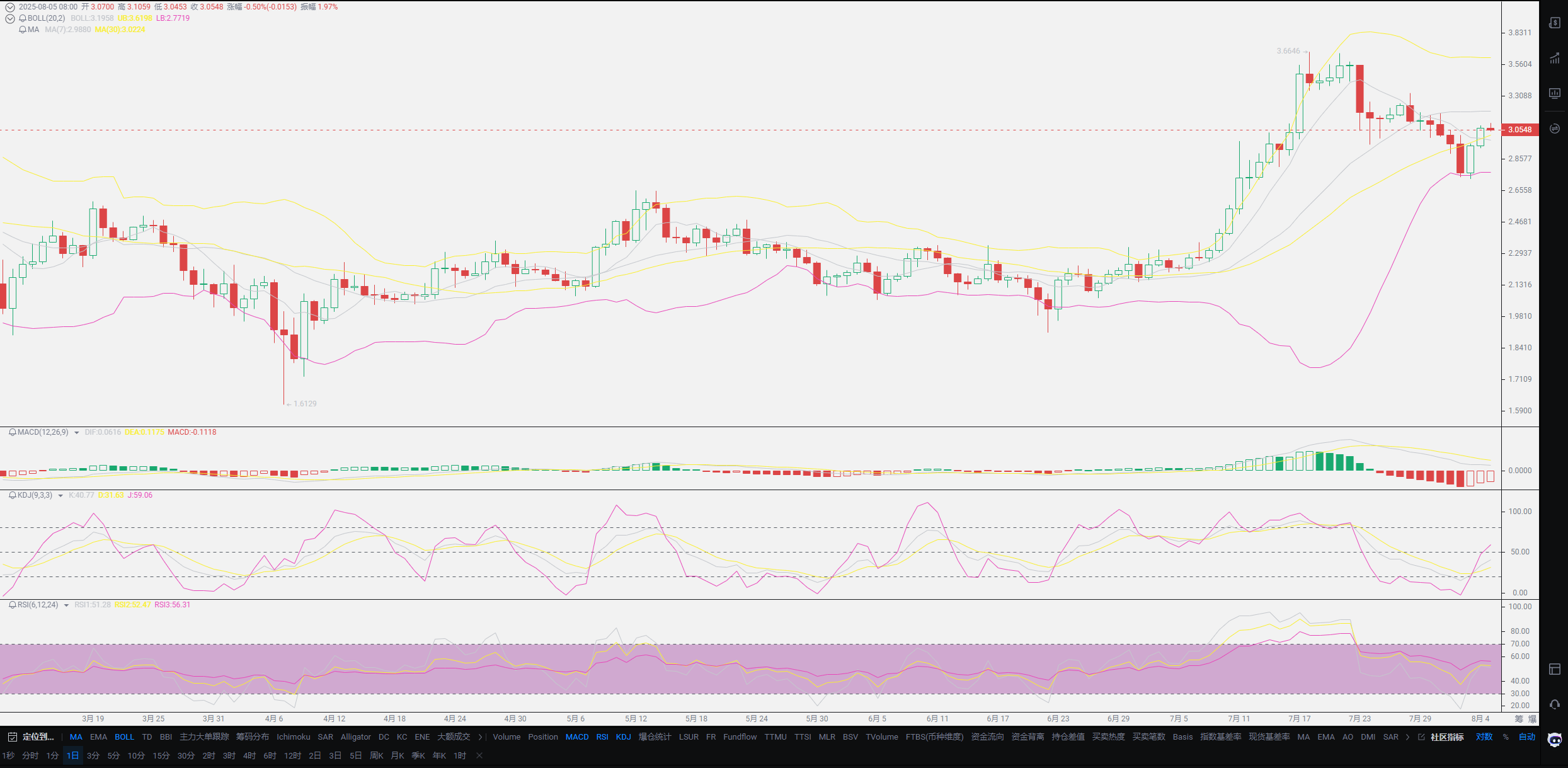Switch to the 15分 timeframe

[x=161, y=755]
